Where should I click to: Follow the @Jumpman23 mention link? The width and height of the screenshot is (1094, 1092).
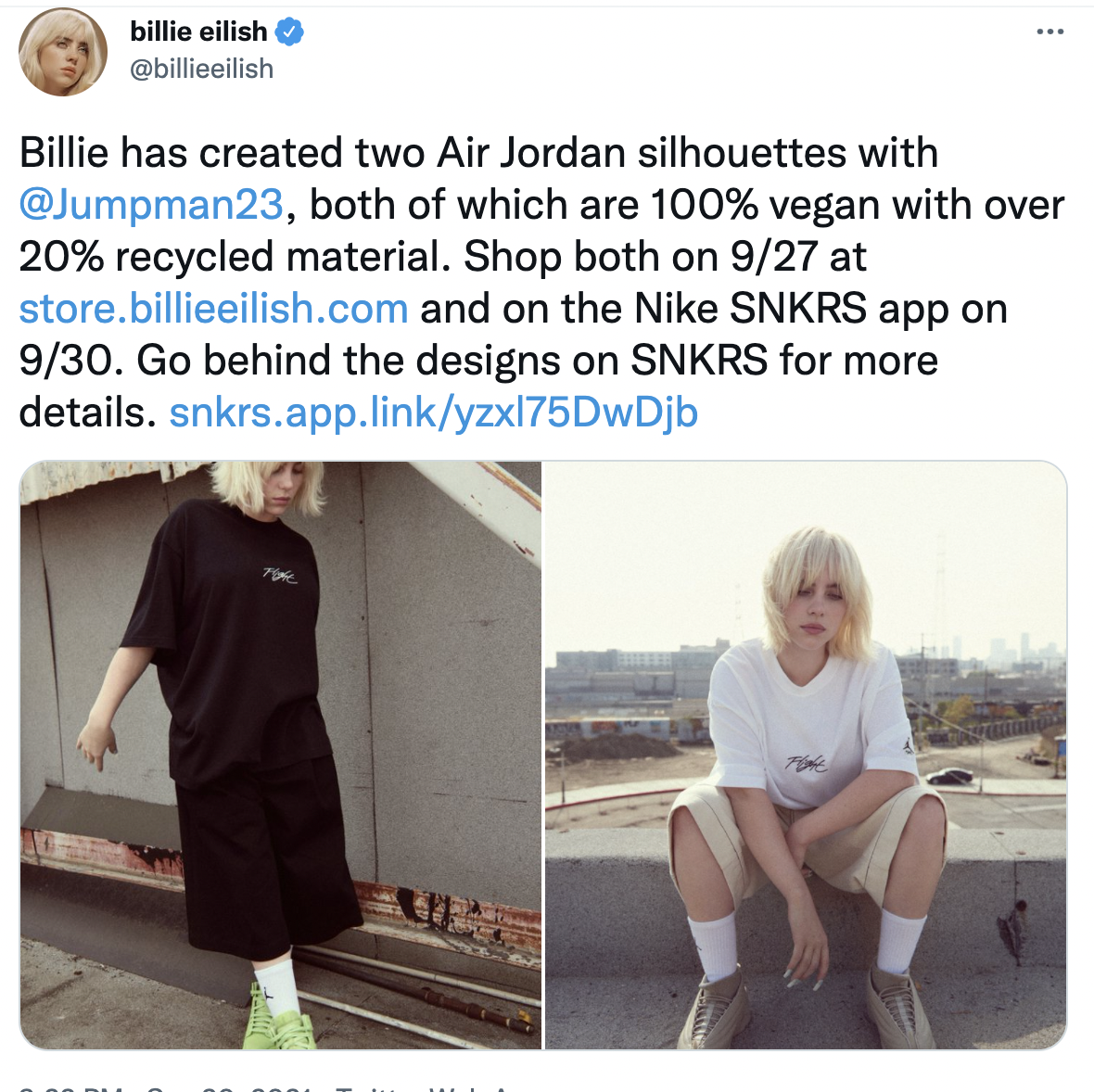(x=151, y=205)
